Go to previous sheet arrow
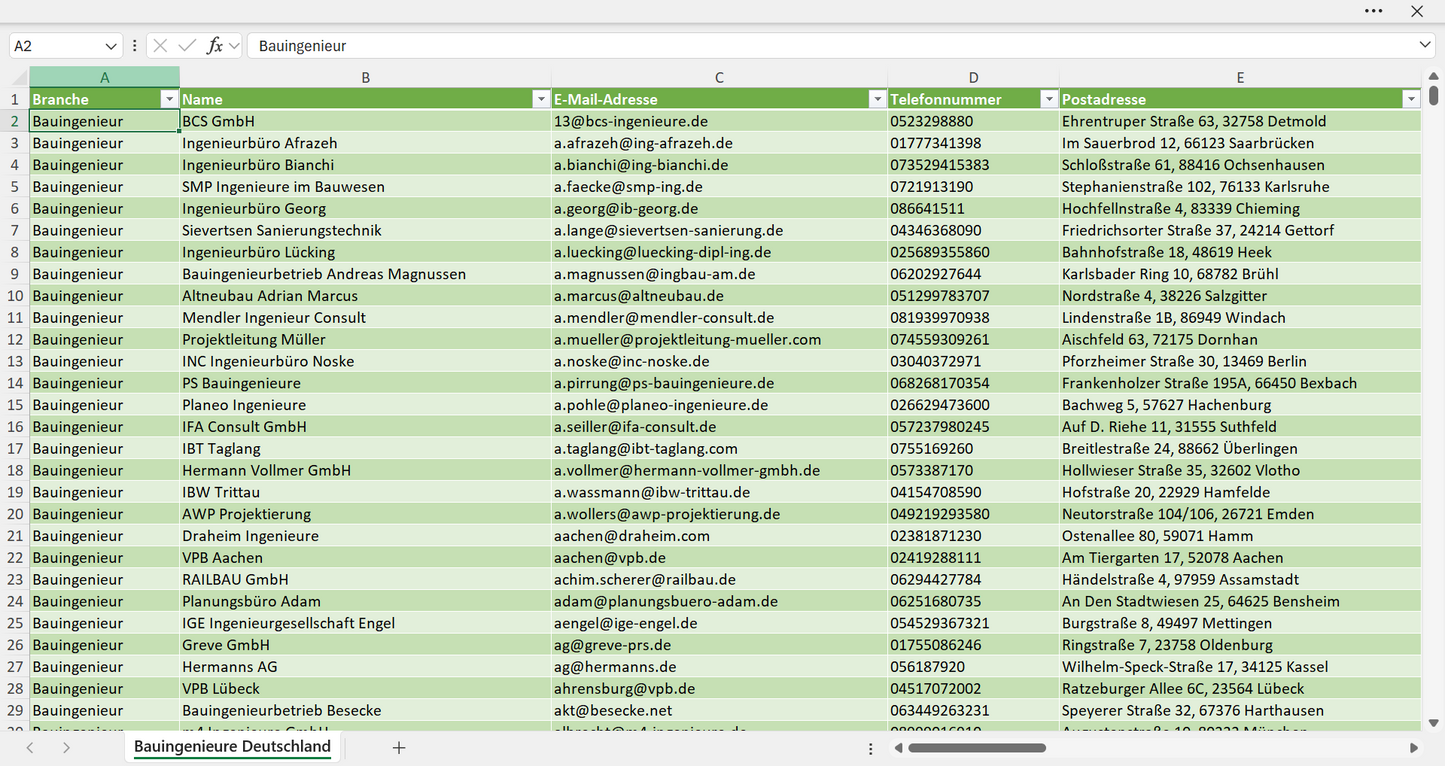This screenshot has width=1445, height=766. click(30, 748)
